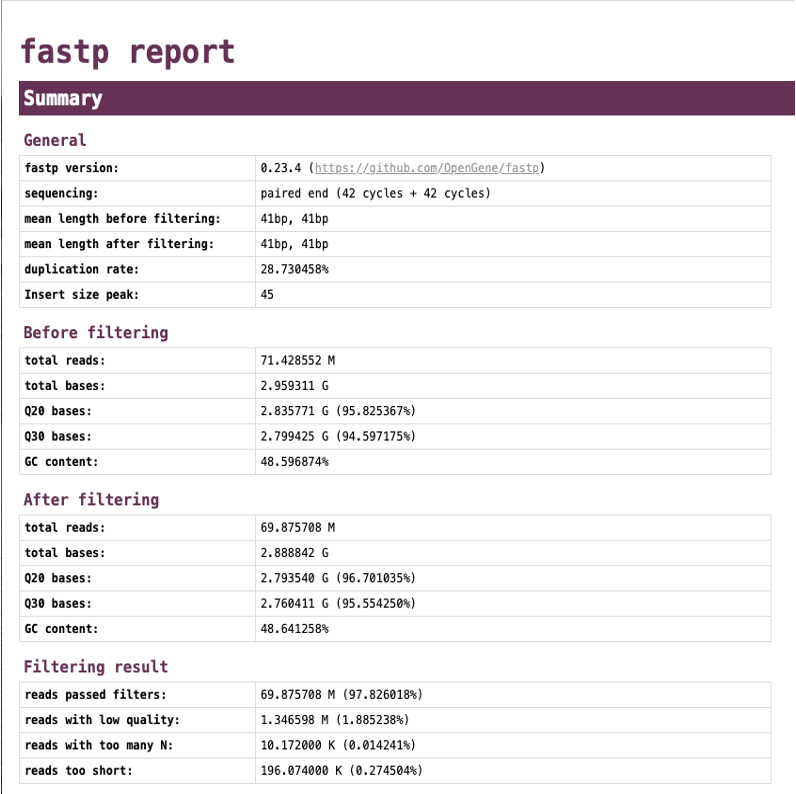Click the Insert size peak value 45

pyautogui.click(x=267, y=295)
